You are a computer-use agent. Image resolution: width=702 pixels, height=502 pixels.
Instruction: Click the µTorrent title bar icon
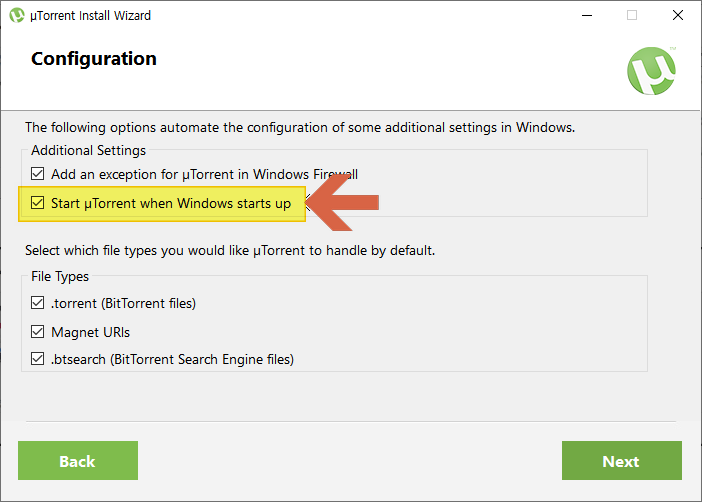point(17,15)
